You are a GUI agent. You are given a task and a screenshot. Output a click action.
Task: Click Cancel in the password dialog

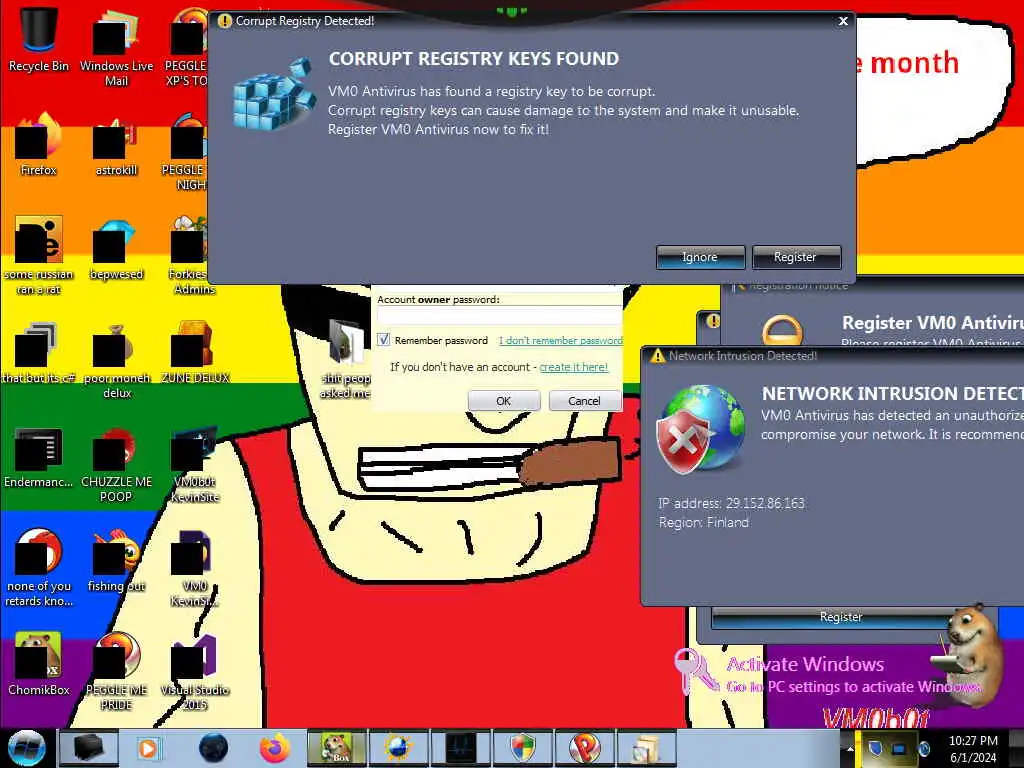(x=584, y=400)
